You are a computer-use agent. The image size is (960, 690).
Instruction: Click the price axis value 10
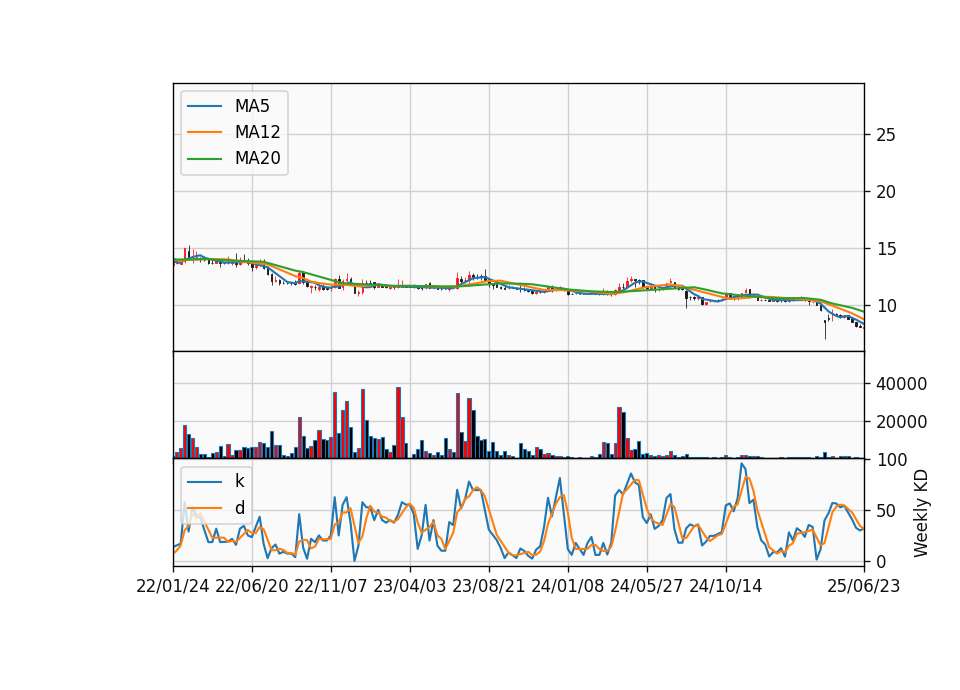(886, 306)
